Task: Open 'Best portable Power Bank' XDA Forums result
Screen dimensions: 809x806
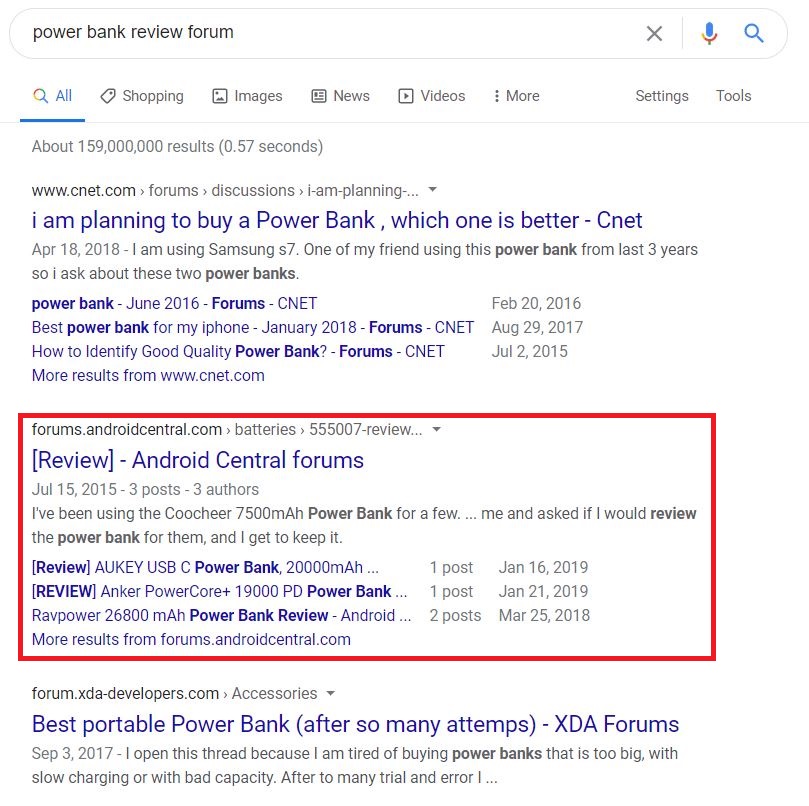Action: [355, 724]
